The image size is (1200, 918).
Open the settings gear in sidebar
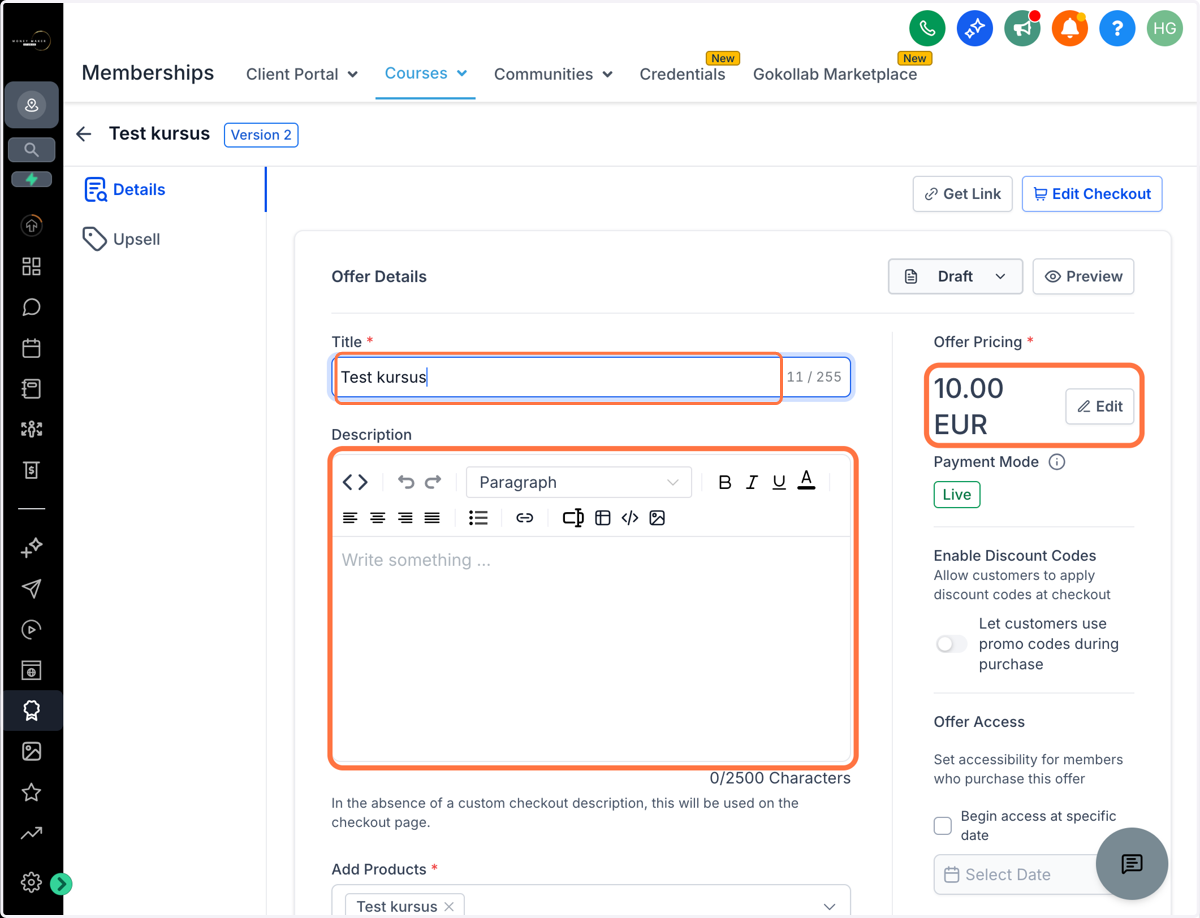(31, 882)
